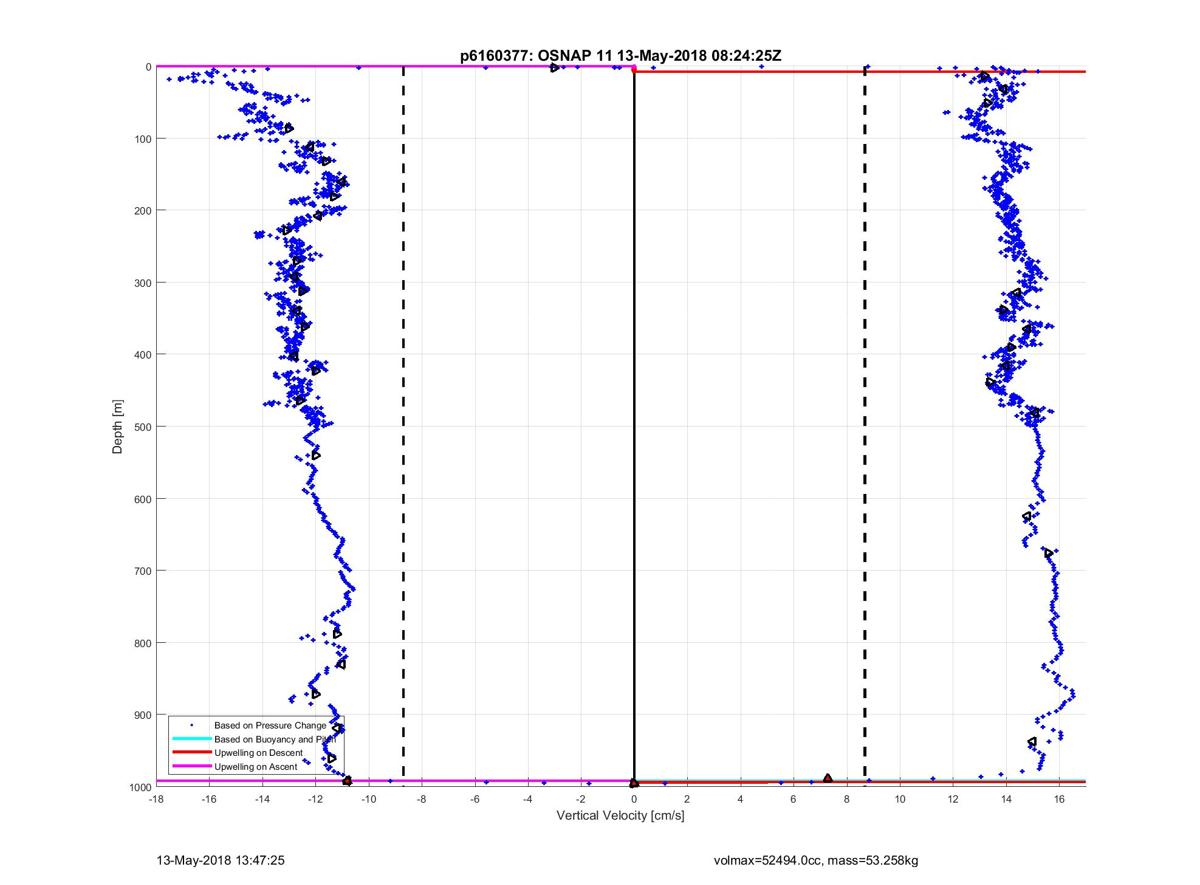Click depth tick label 100

[144, 139]
